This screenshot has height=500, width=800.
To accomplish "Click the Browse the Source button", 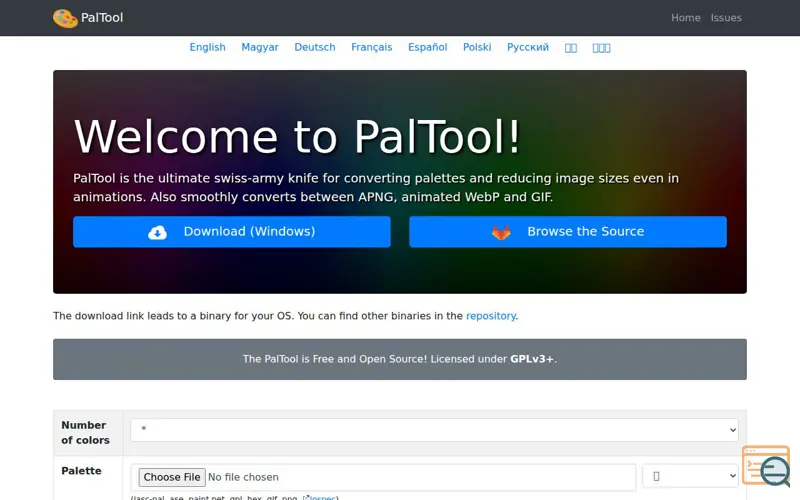I will 567,232.
